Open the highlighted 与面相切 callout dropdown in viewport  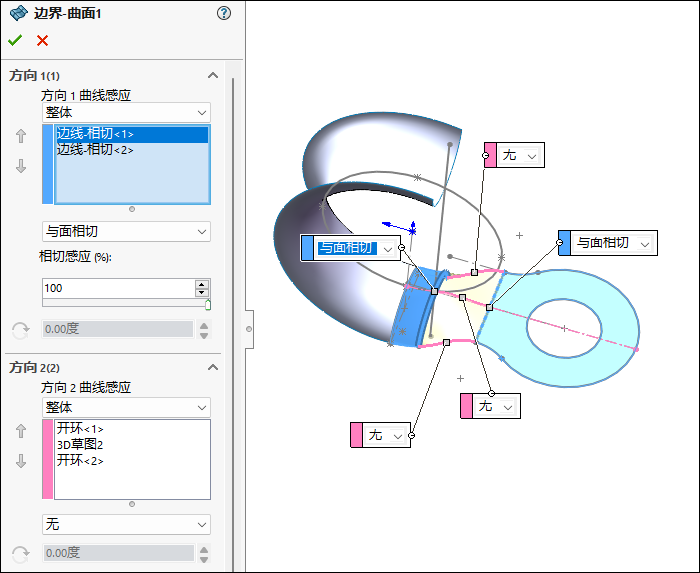(x=388, y=249)
